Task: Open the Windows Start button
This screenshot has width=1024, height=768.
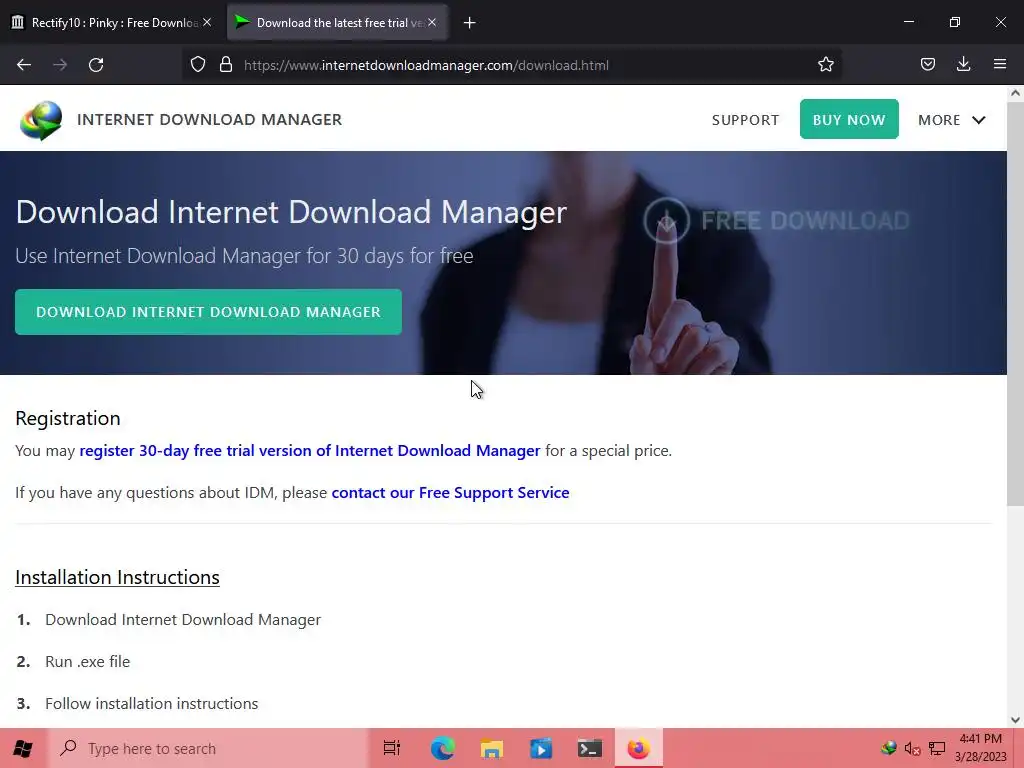Action: point(23,748)
